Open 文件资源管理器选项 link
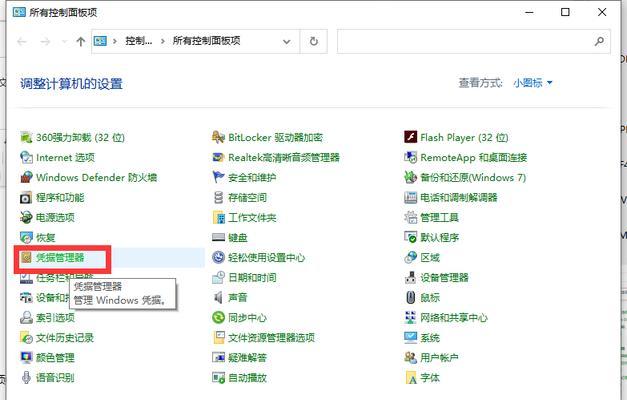Viewport: 627px width, 400px height. [272, 338]
